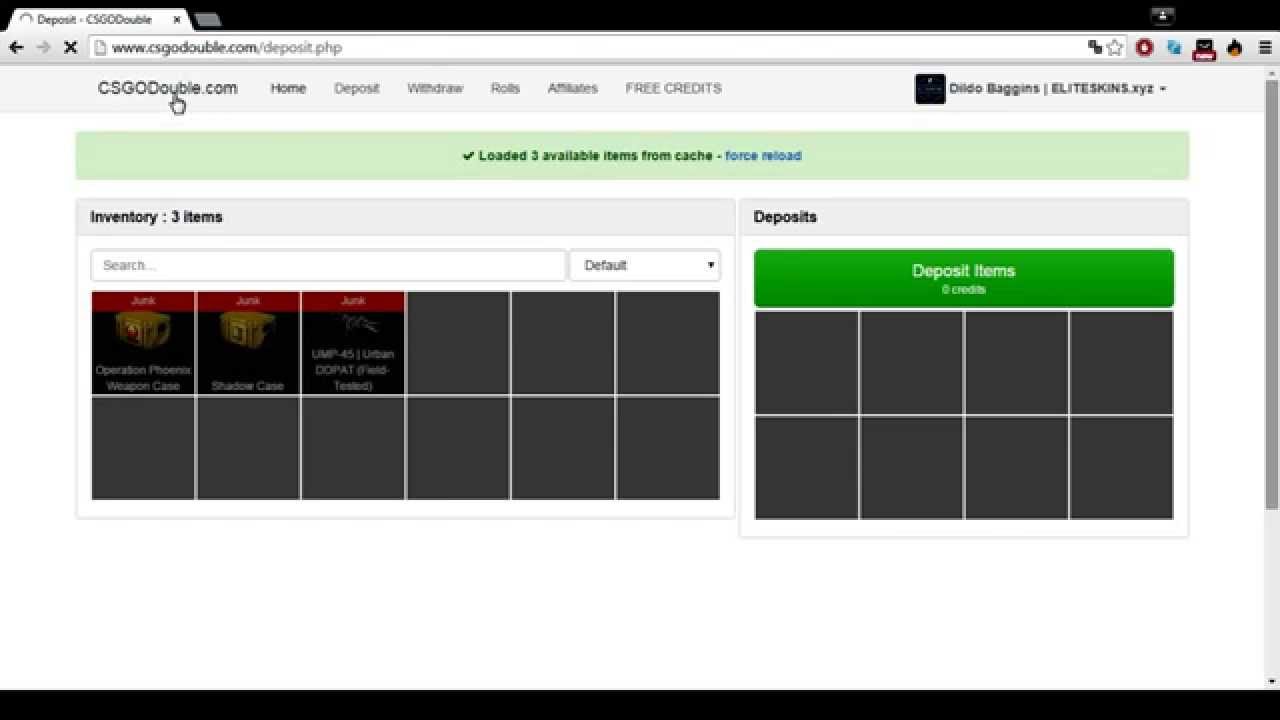
Task: Select the Shadow Case item
Action: [x=248, y=343]
